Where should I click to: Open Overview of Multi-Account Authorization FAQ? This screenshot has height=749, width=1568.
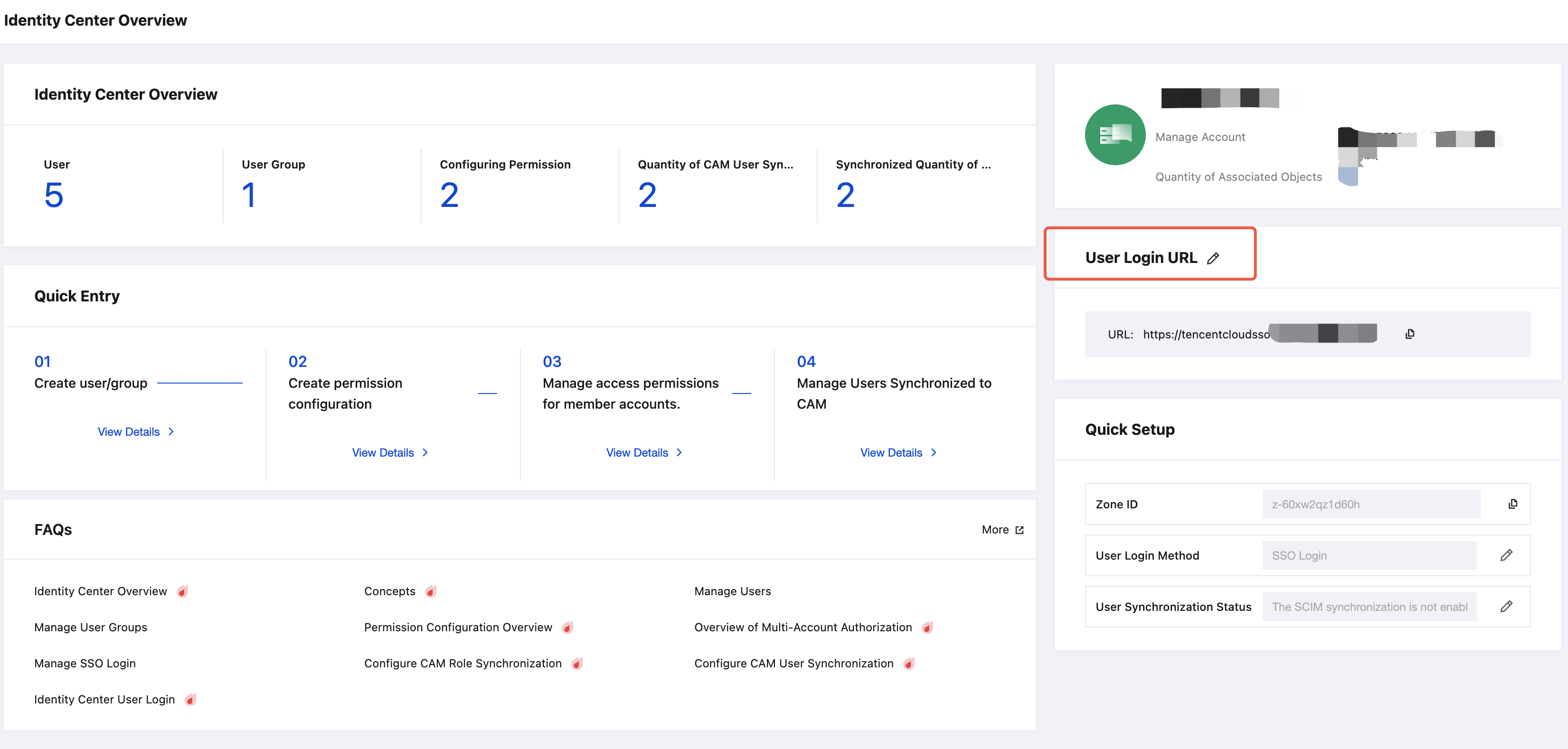[x=803, y=627]
